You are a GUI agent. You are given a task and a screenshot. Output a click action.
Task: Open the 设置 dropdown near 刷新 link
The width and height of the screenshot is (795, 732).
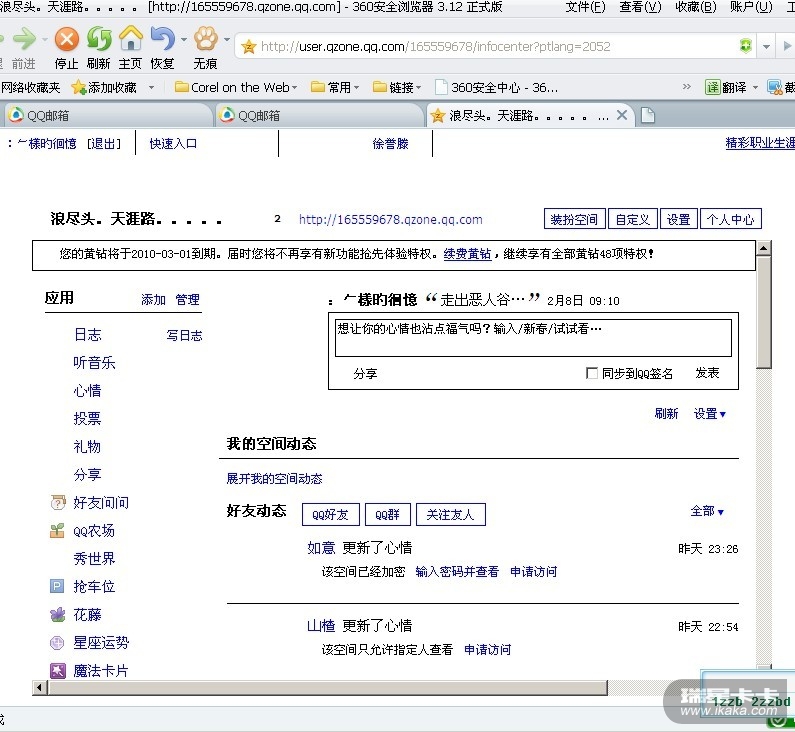(710, 414)
